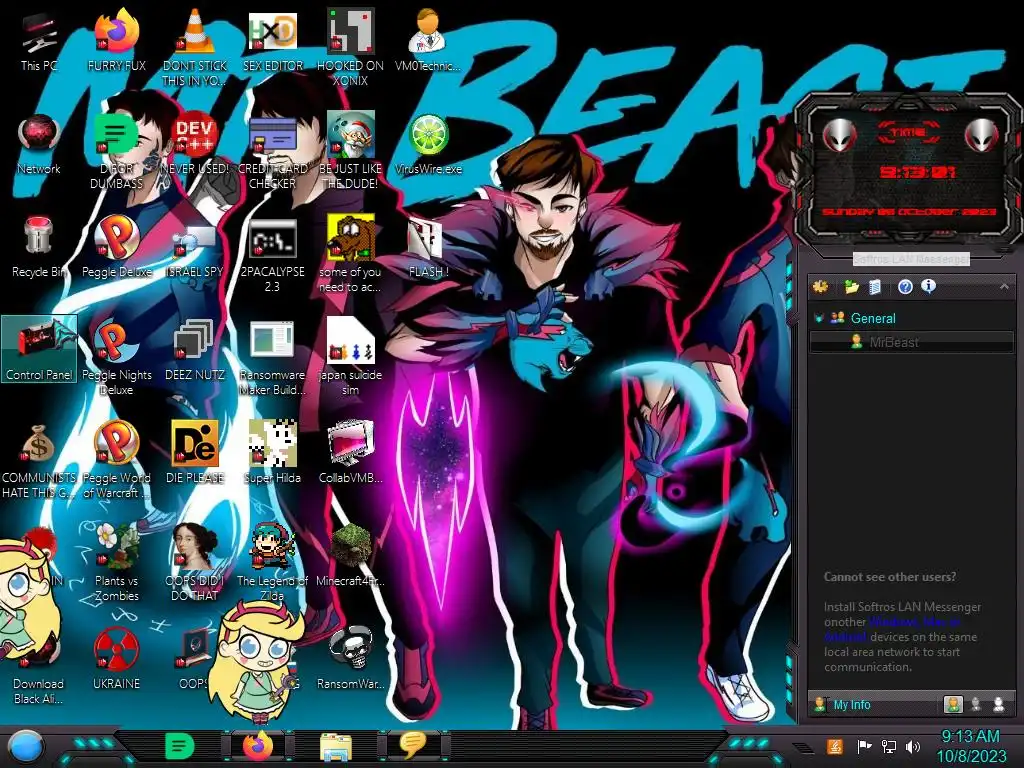Open the taskbar clock showing 9:13 AM
Screen dimensions: 1024x768
click(971, 746)
